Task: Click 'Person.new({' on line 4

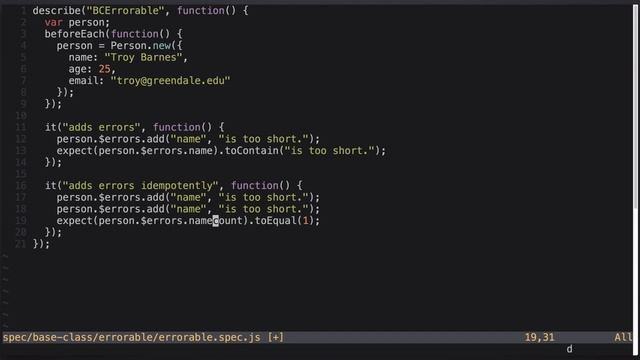Action: click(x=146, y=46)
